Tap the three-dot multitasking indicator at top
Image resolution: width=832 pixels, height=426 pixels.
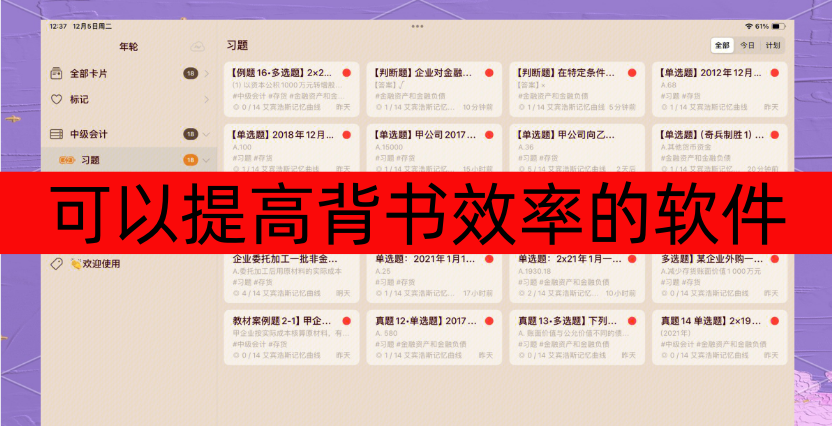[x=417, y=26]
